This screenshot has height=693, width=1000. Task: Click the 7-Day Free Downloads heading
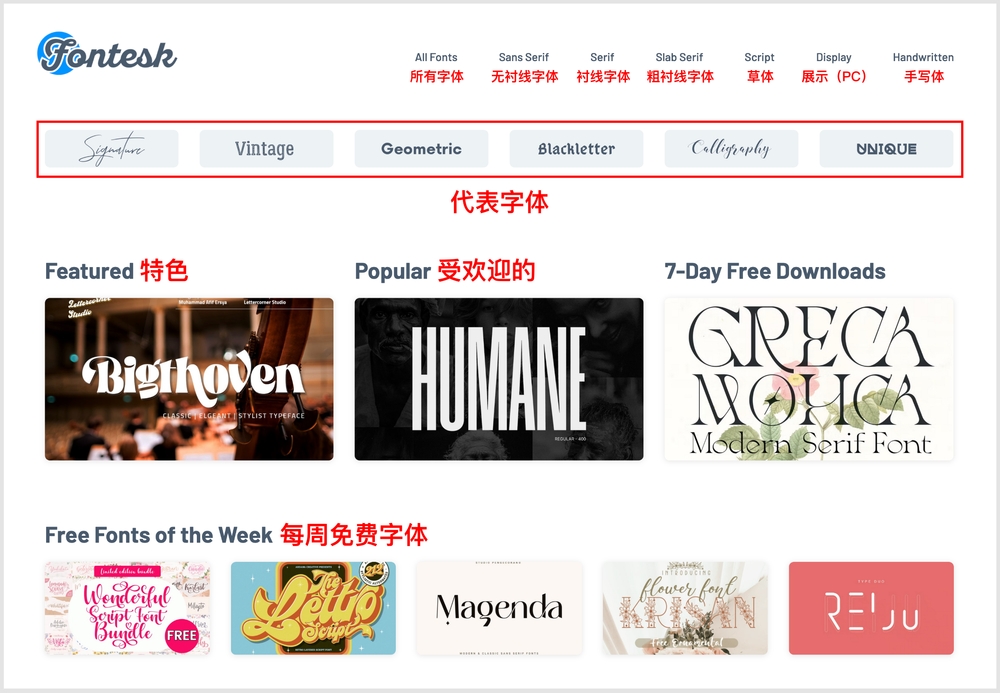click(774, 271)
